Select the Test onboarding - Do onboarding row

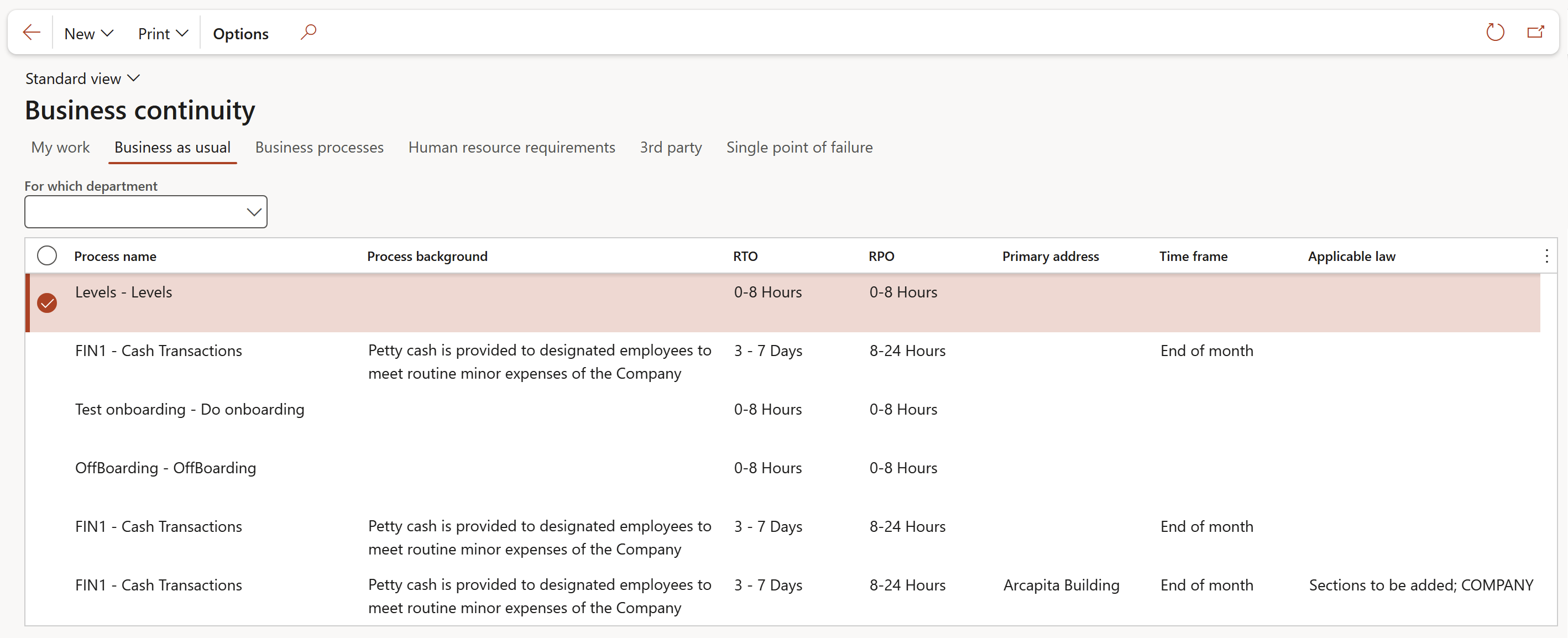pos(189,409)
